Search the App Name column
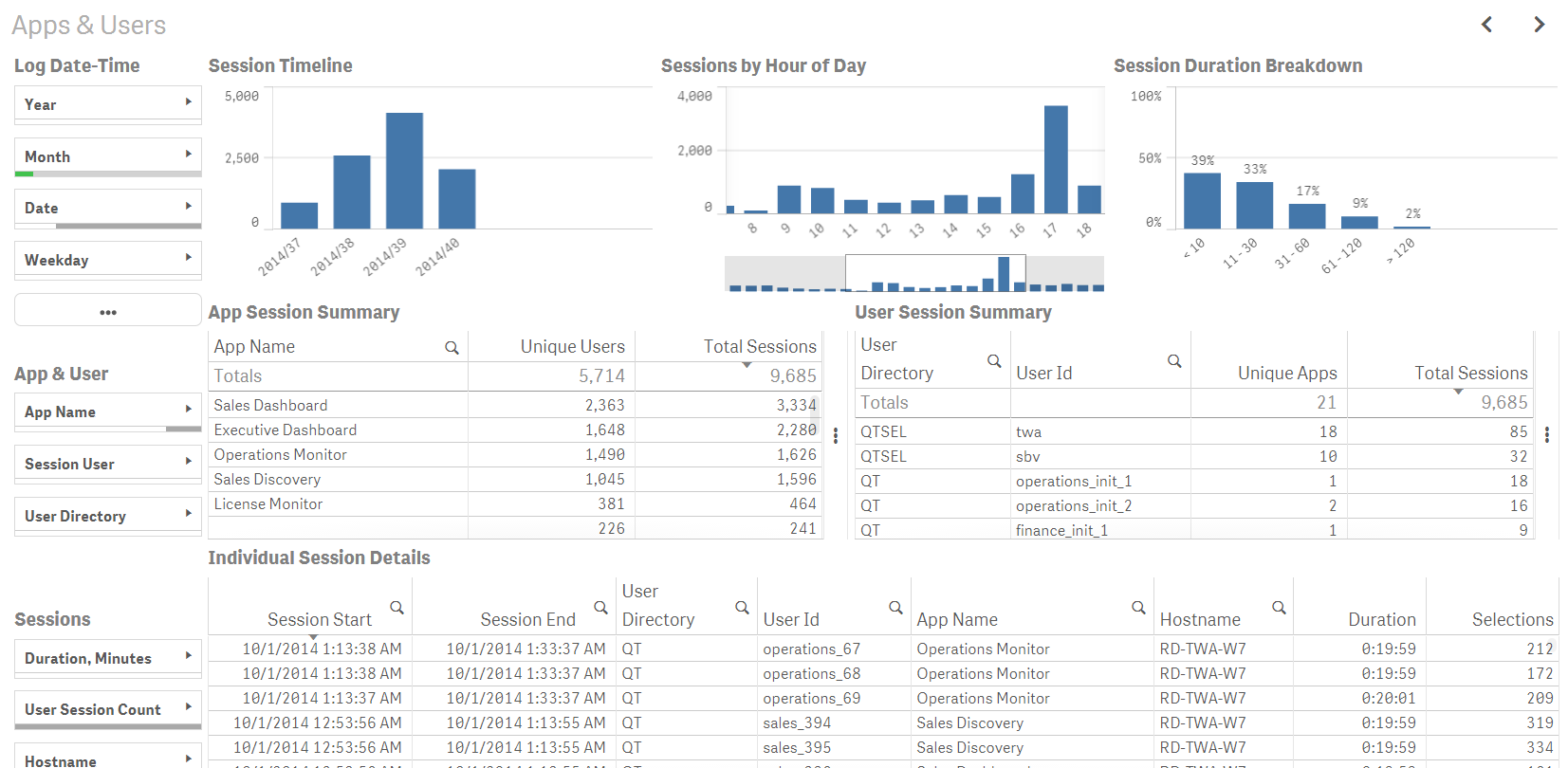 click(452, 348)
